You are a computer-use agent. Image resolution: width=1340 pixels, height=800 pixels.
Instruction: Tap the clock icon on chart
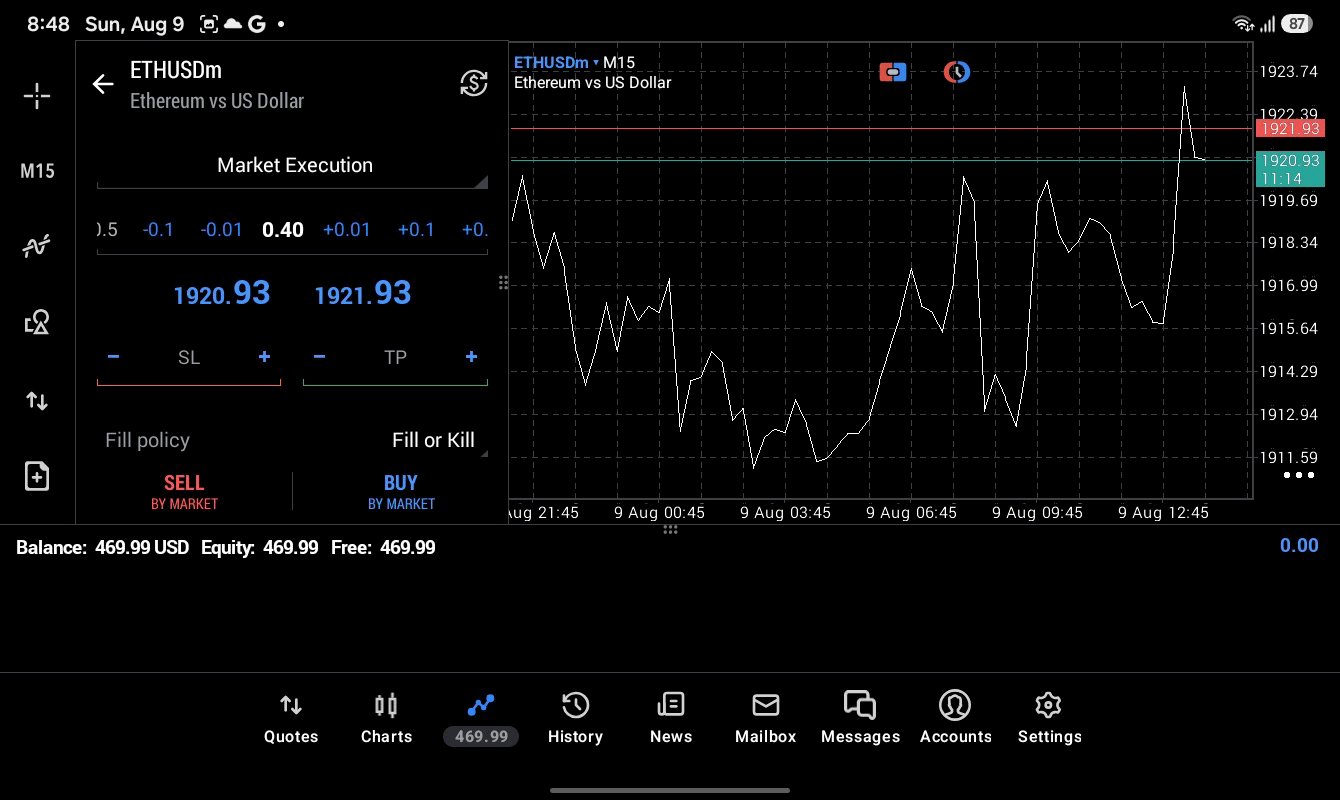(x=957, y=72)
